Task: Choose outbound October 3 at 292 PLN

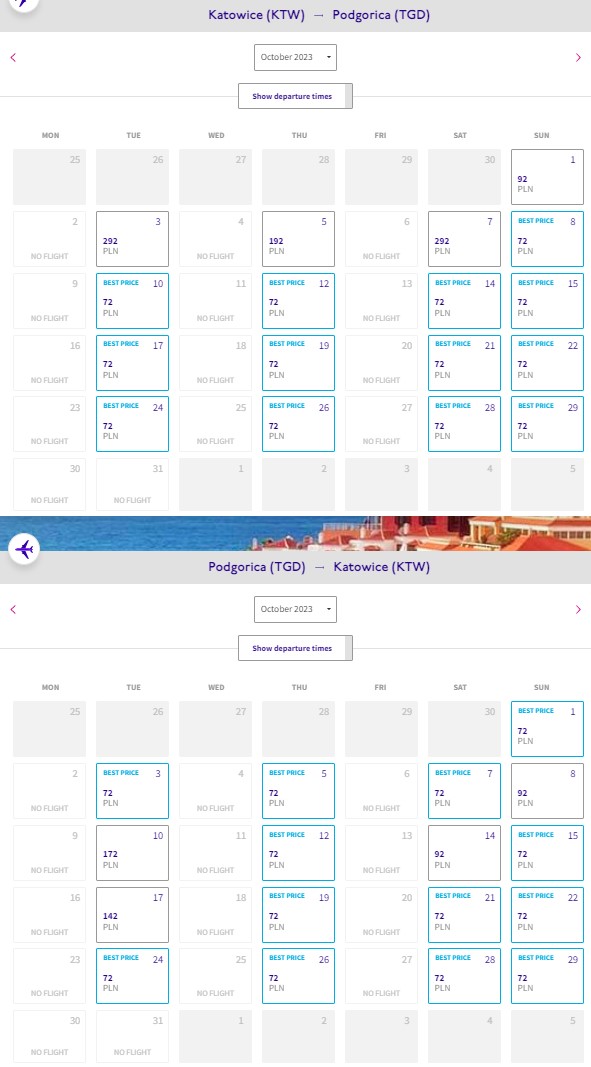Action: pos(132,239)
